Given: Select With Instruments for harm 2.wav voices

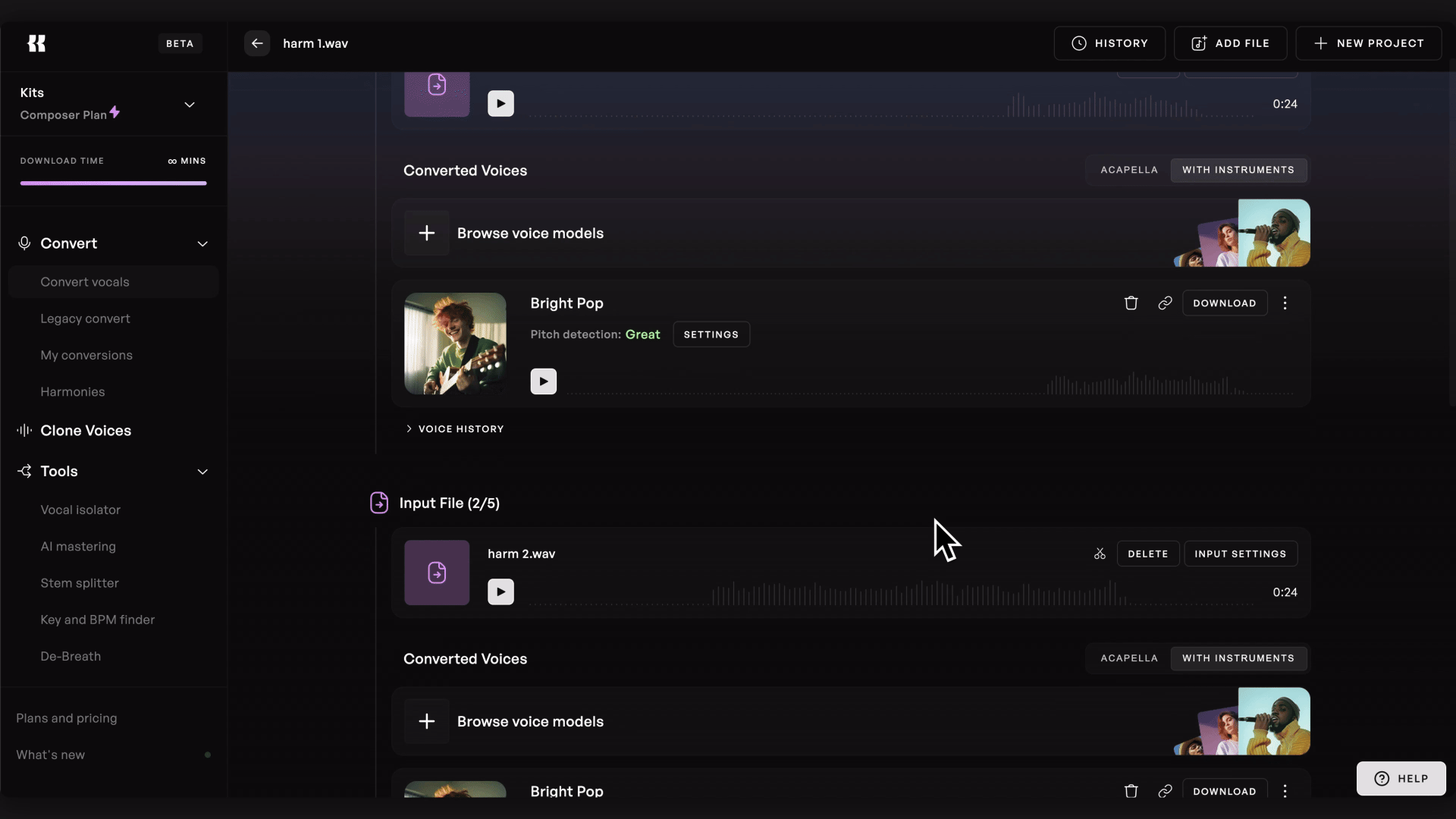Looking at the screenshot, I should click(1238, 658).
